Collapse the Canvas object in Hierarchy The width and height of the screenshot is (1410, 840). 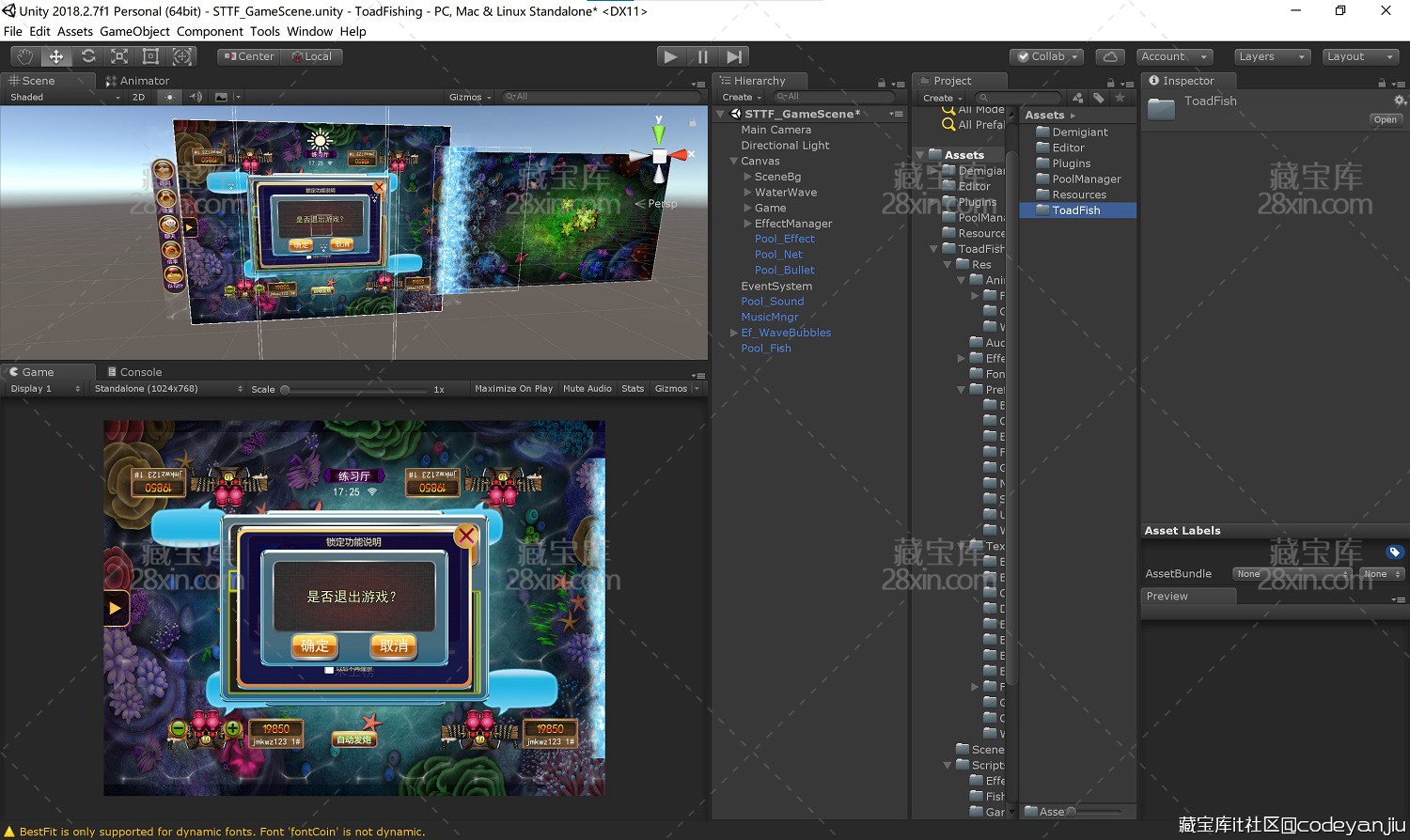(x=734, y=162)
